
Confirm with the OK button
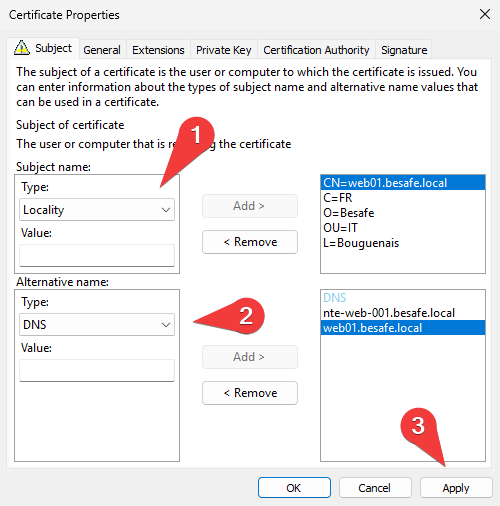pyautogui.click(x=294, y=488)
